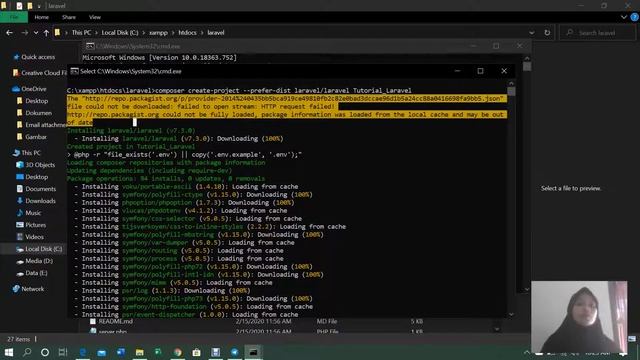Click htdocs in the address breadcrumb
The height and width of the screenshot is (360, 640).
[187, 33]
